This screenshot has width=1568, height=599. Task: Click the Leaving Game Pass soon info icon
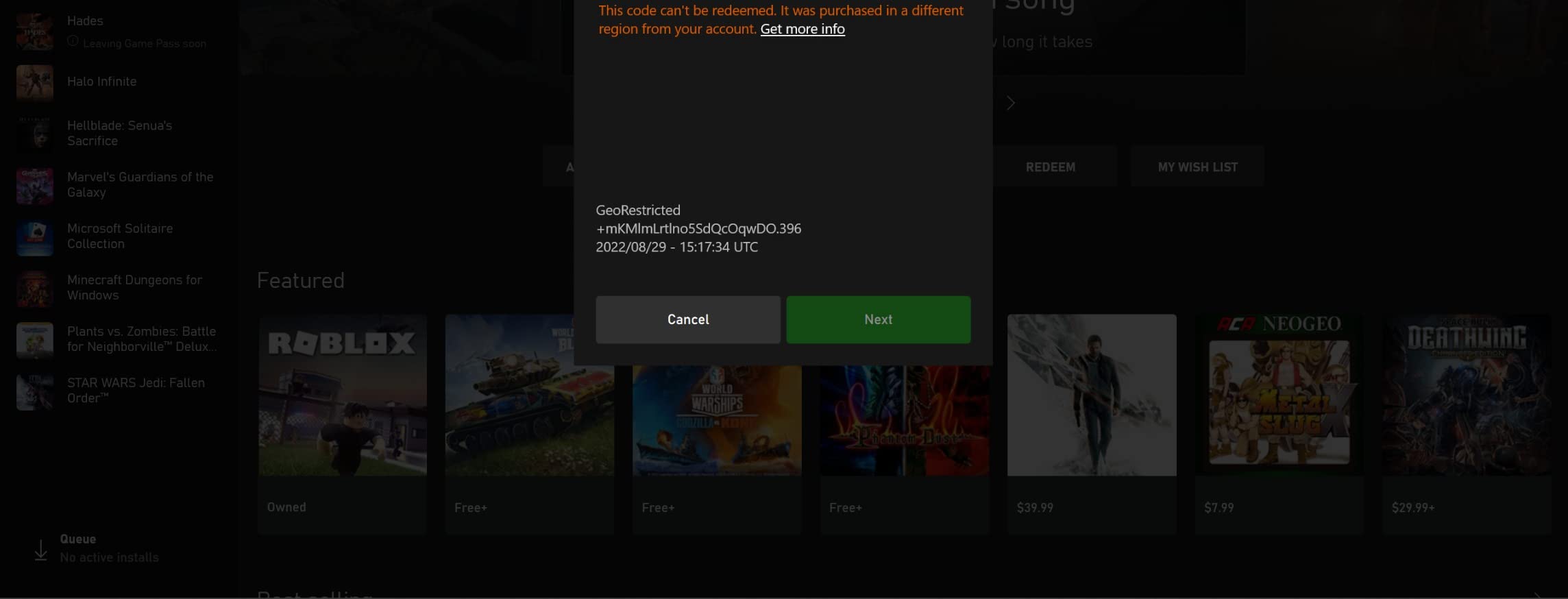pos(73,41)
